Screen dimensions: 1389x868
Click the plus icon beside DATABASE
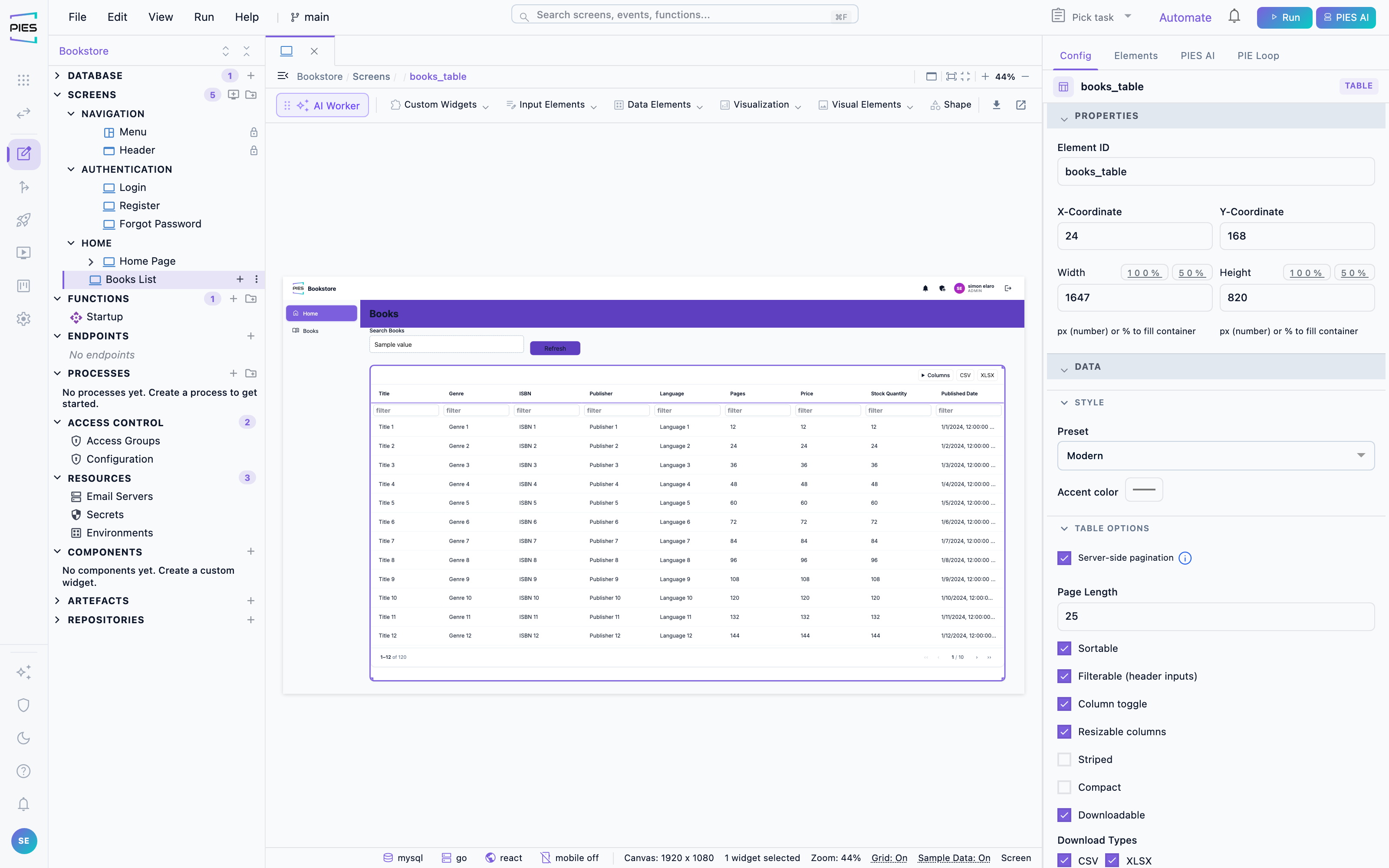(251, 75)
